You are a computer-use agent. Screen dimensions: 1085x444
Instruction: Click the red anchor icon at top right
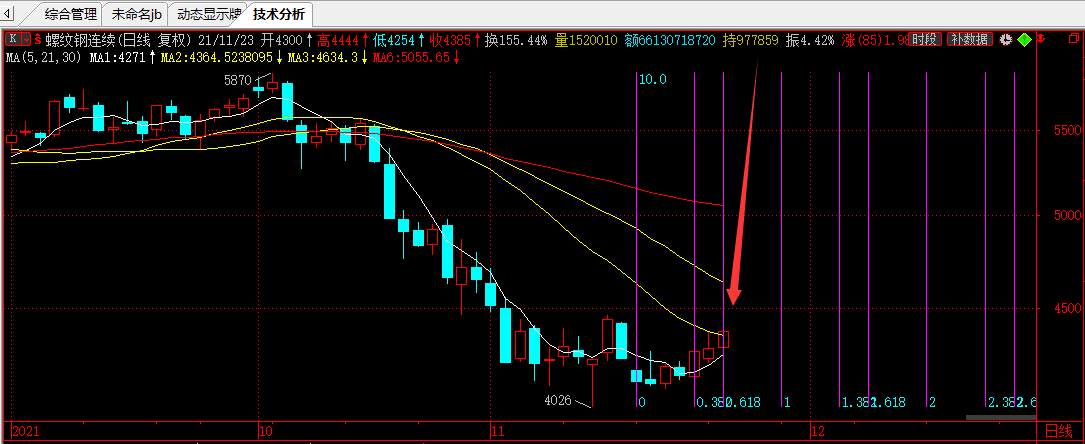click(x=1043, y=39)
